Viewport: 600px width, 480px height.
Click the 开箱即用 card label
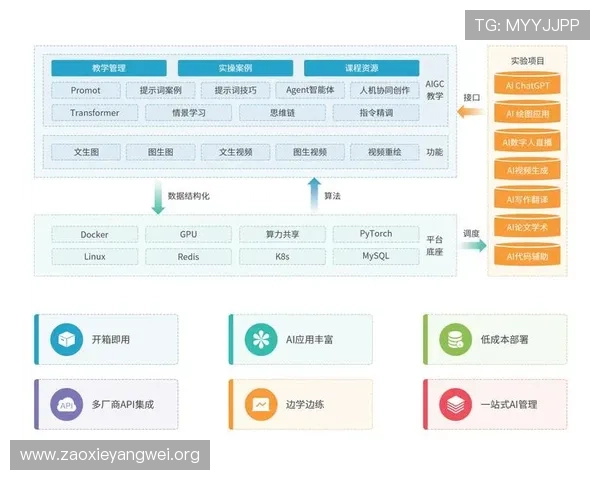[111, 340]
